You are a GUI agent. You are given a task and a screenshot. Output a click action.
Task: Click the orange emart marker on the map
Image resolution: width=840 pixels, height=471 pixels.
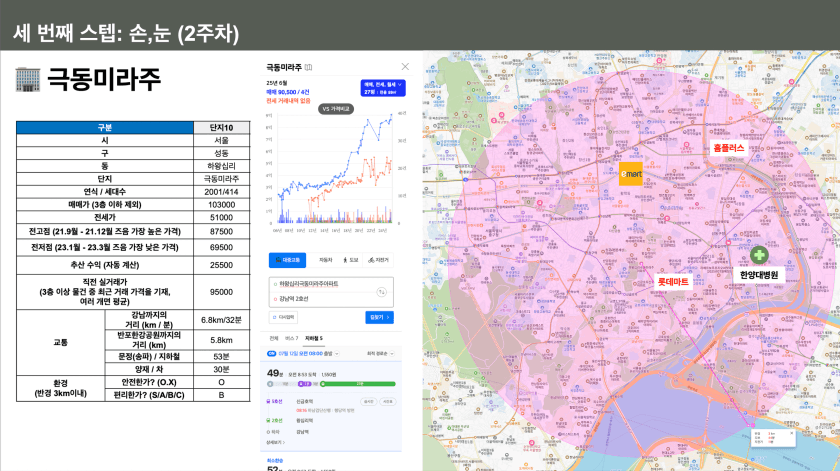tap(631, 174)
